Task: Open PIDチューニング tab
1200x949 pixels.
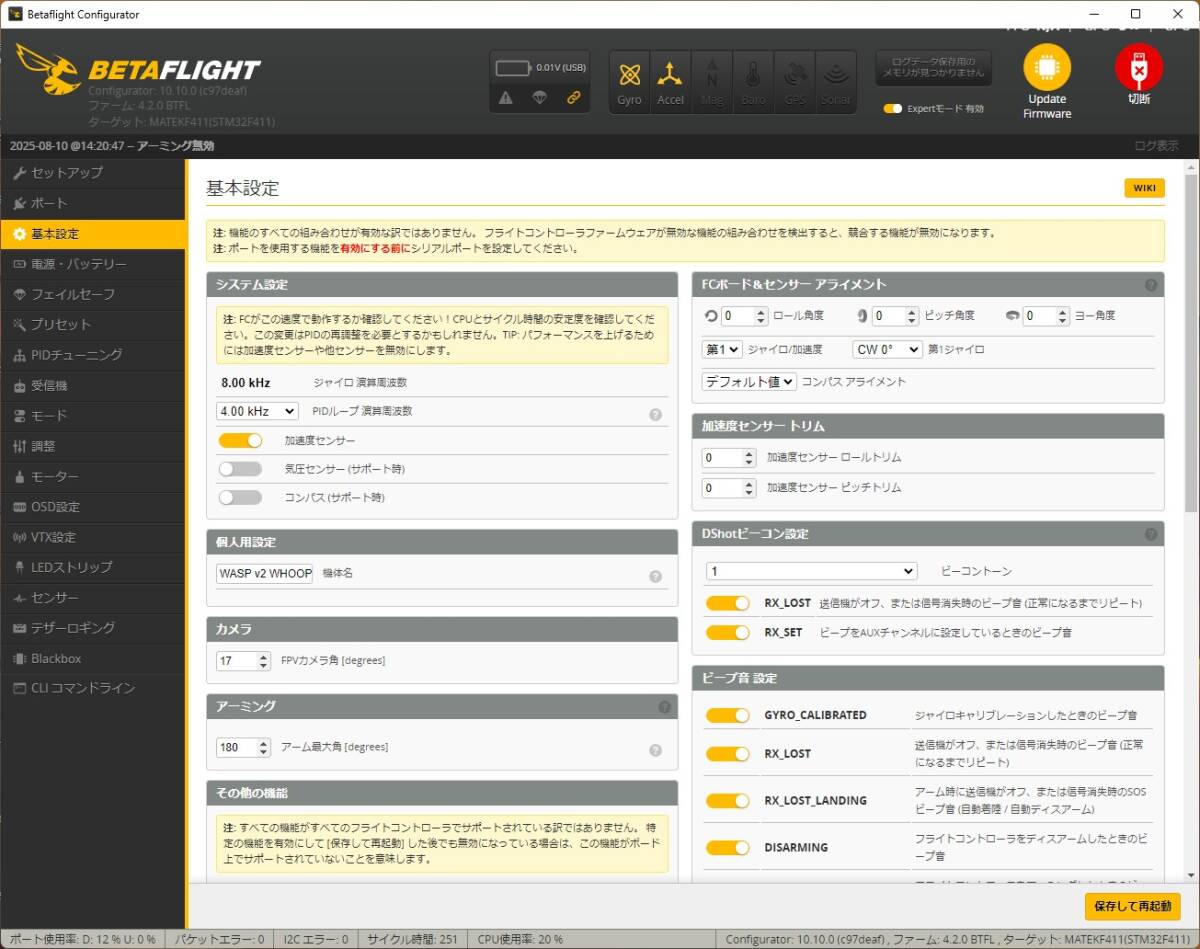Action: (93, 355)
